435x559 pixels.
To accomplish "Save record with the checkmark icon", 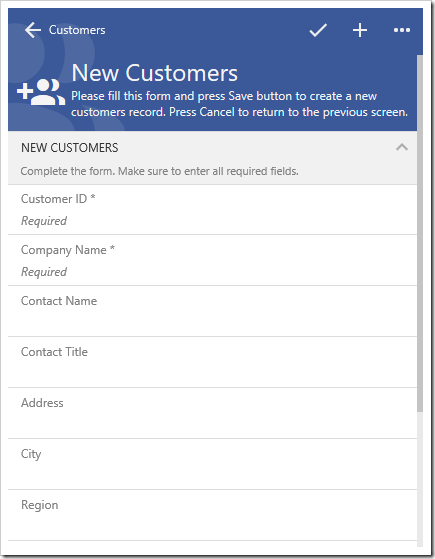I will coord(318,30).
